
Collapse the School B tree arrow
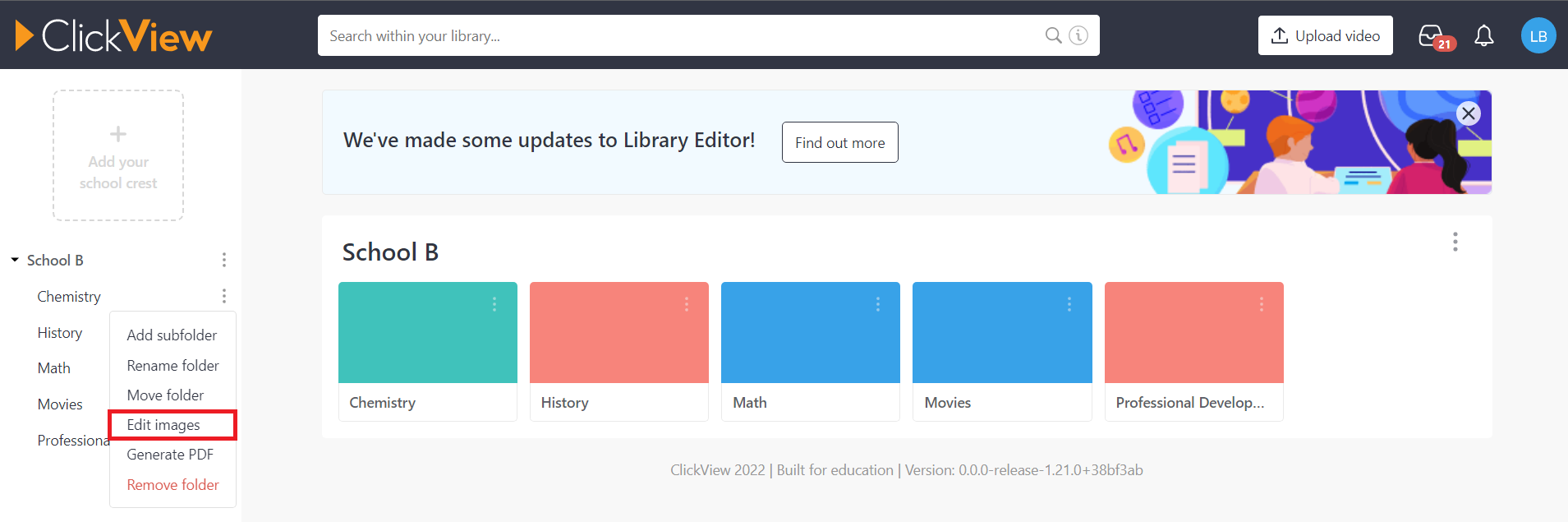point(15,260)
